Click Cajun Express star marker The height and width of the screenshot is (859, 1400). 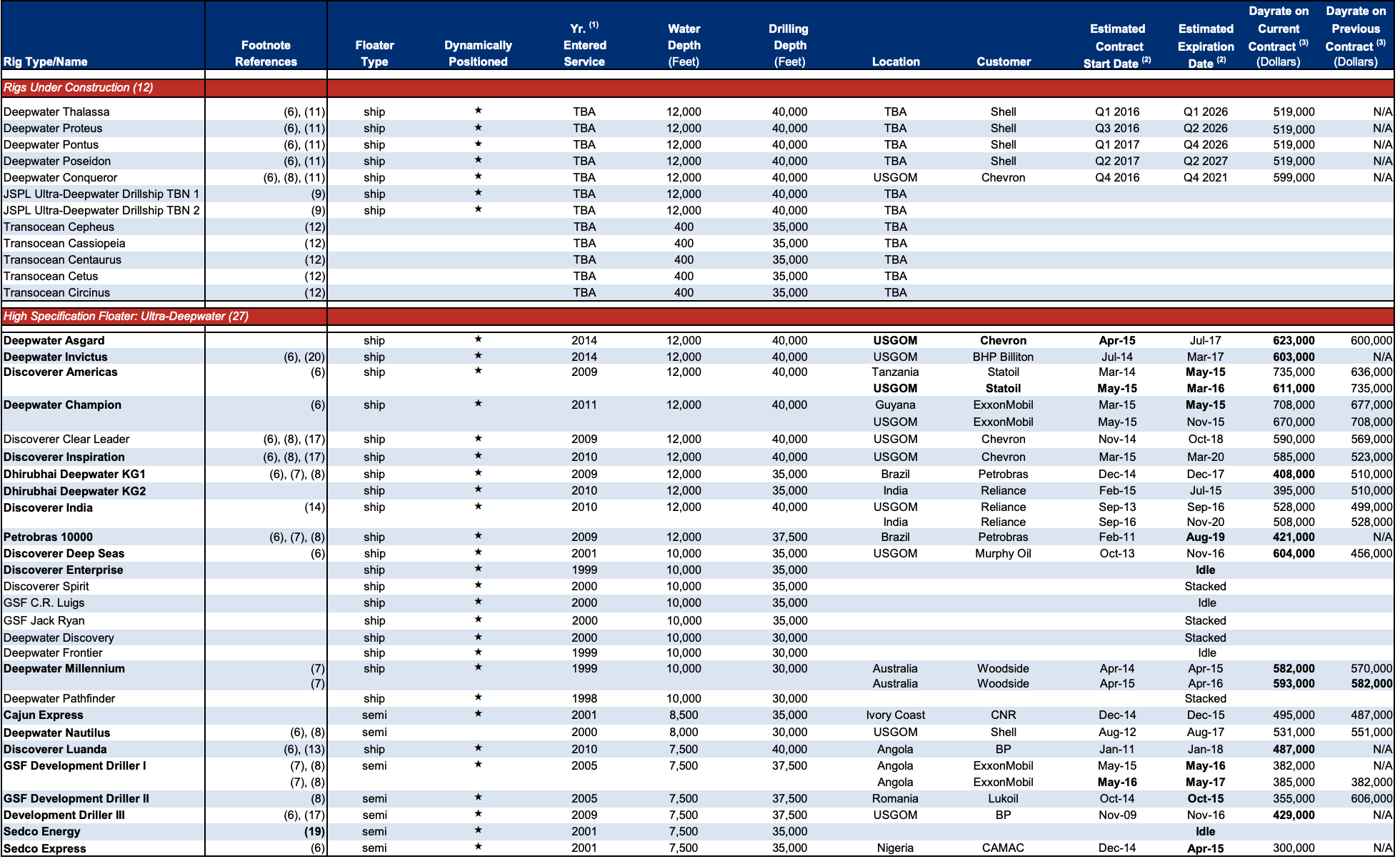pos(478,714)
